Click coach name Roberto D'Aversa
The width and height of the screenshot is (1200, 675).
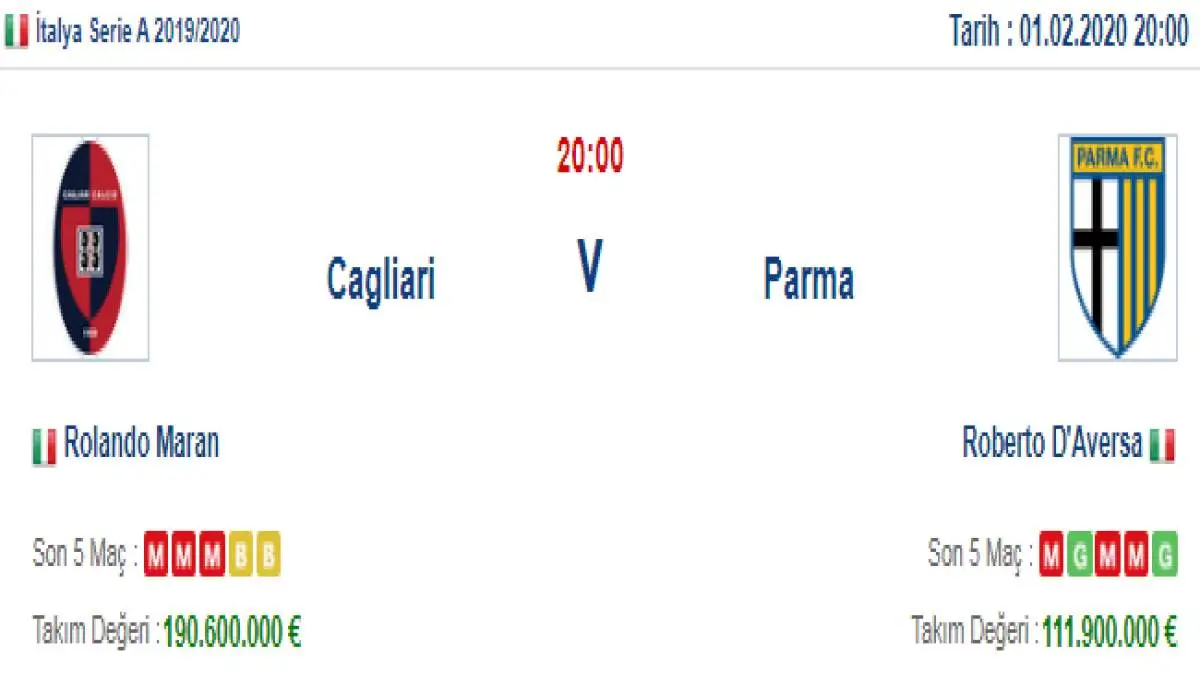1052,442
